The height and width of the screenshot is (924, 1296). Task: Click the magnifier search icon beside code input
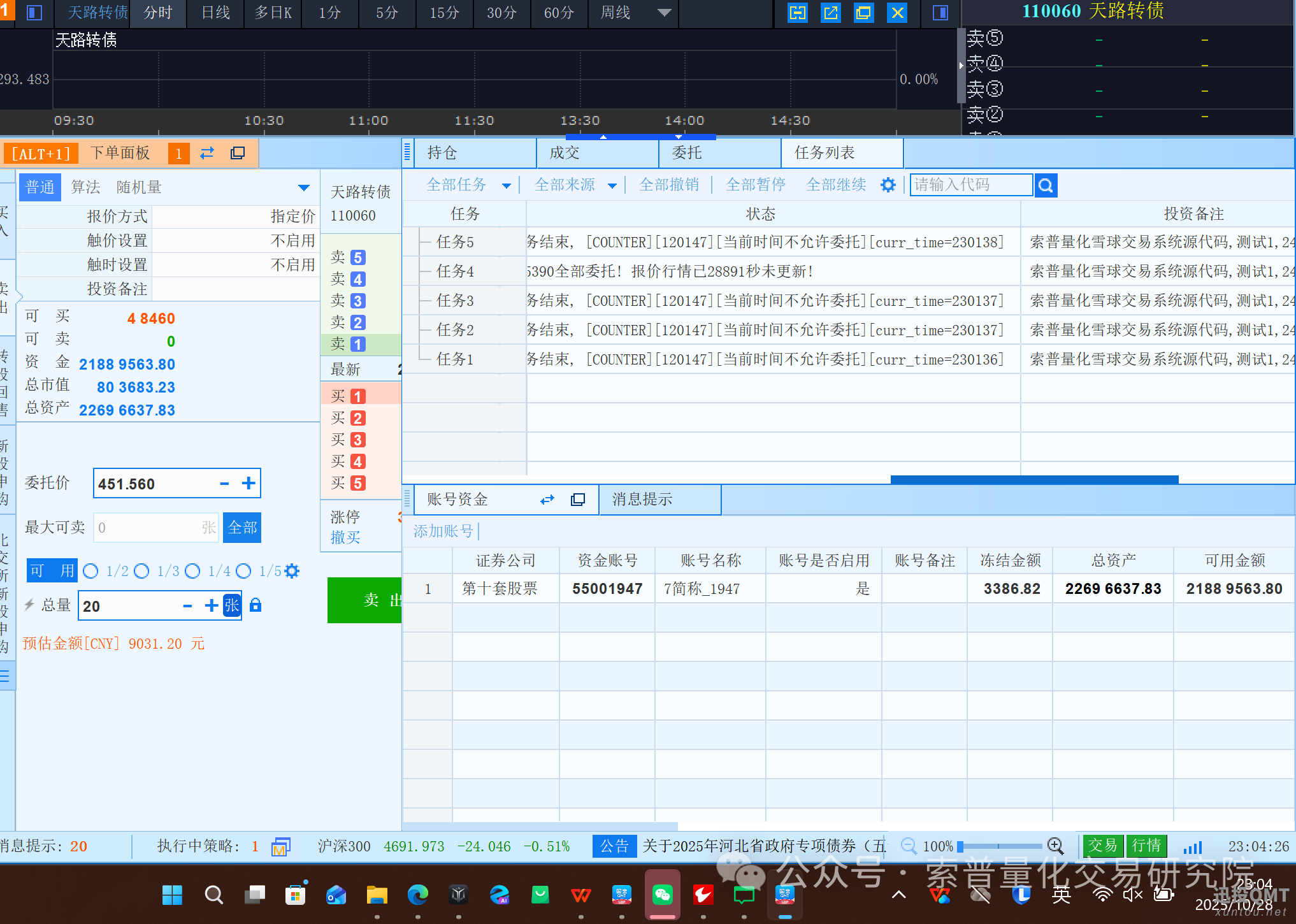(x=1046, y=184)
